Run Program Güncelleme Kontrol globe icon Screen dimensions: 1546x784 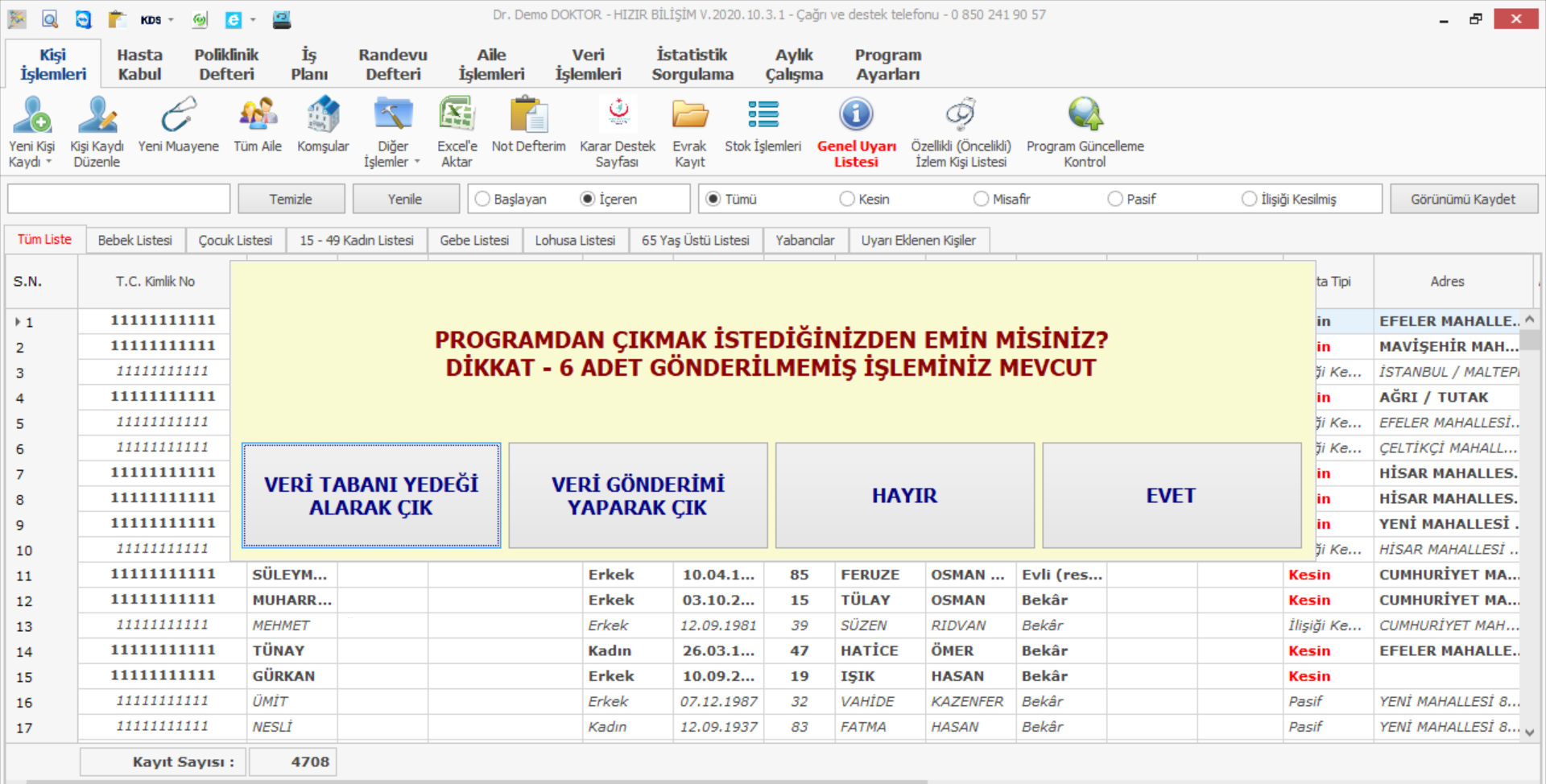1085,114
